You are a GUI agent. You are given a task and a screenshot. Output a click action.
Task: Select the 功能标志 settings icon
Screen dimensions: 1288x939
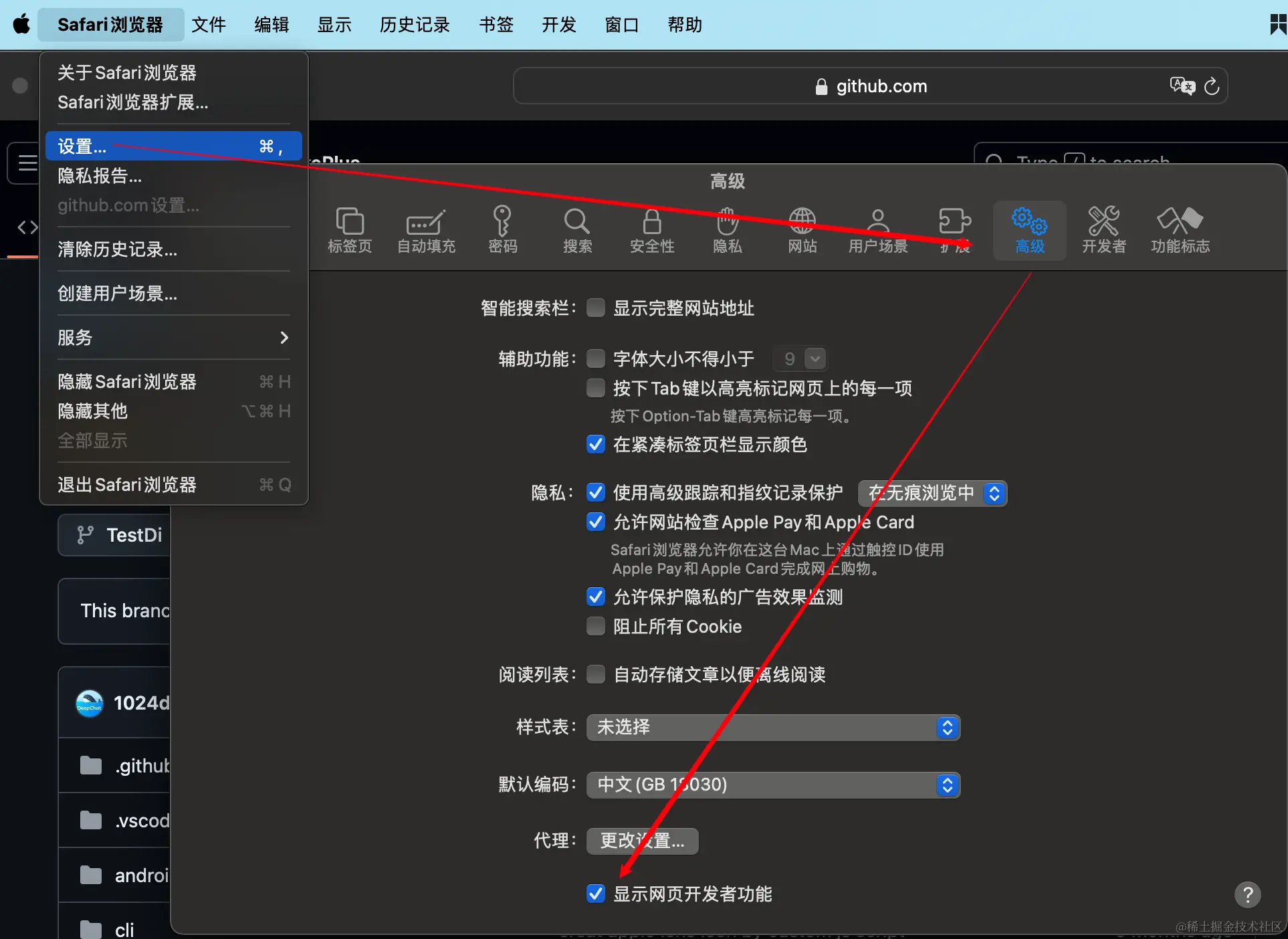click(x=1180, y=229)
